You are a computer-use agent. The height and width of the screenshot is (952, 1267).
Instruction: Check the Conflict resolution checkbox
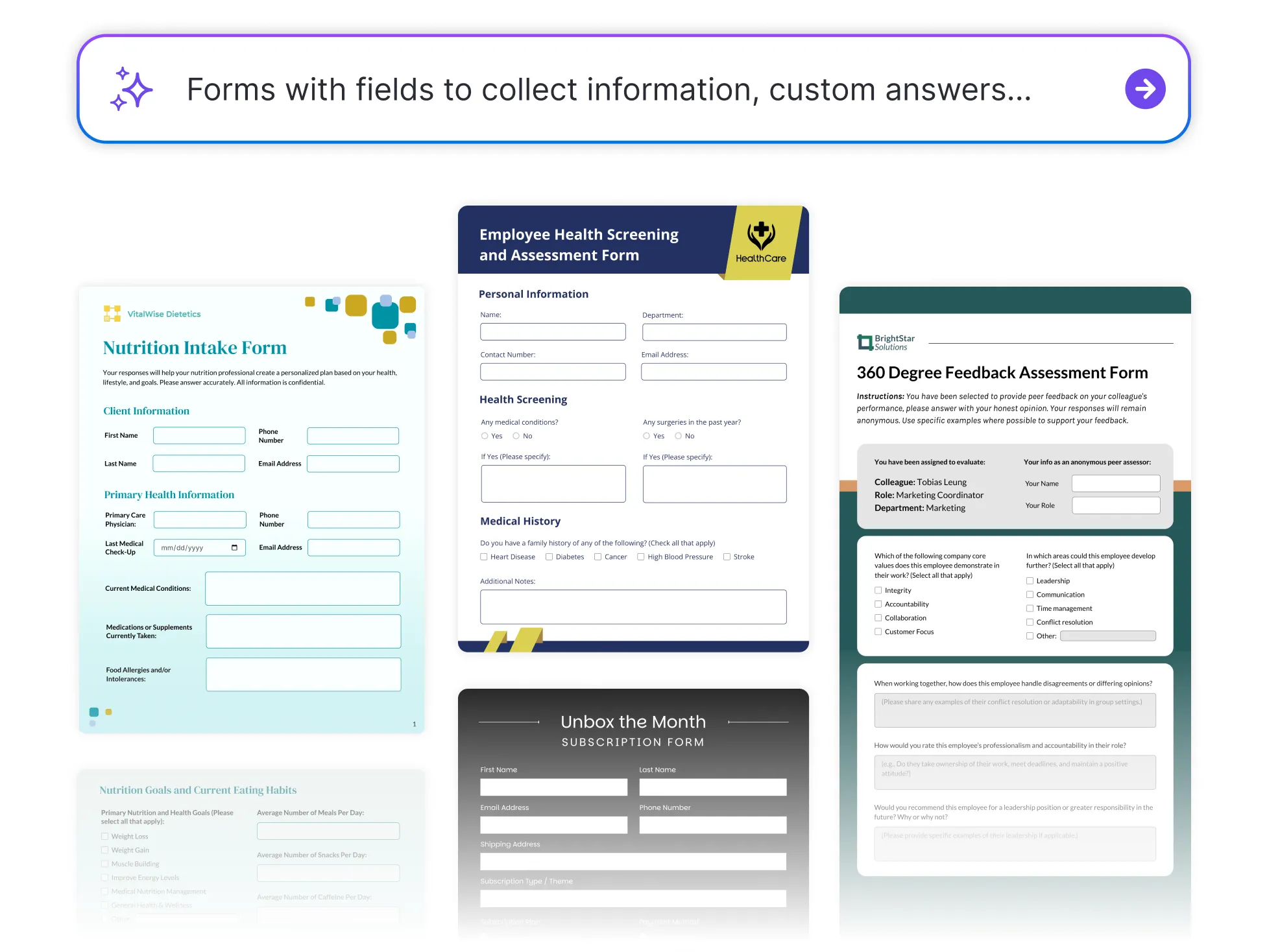pyautogui.click(x=1030, y=623)
